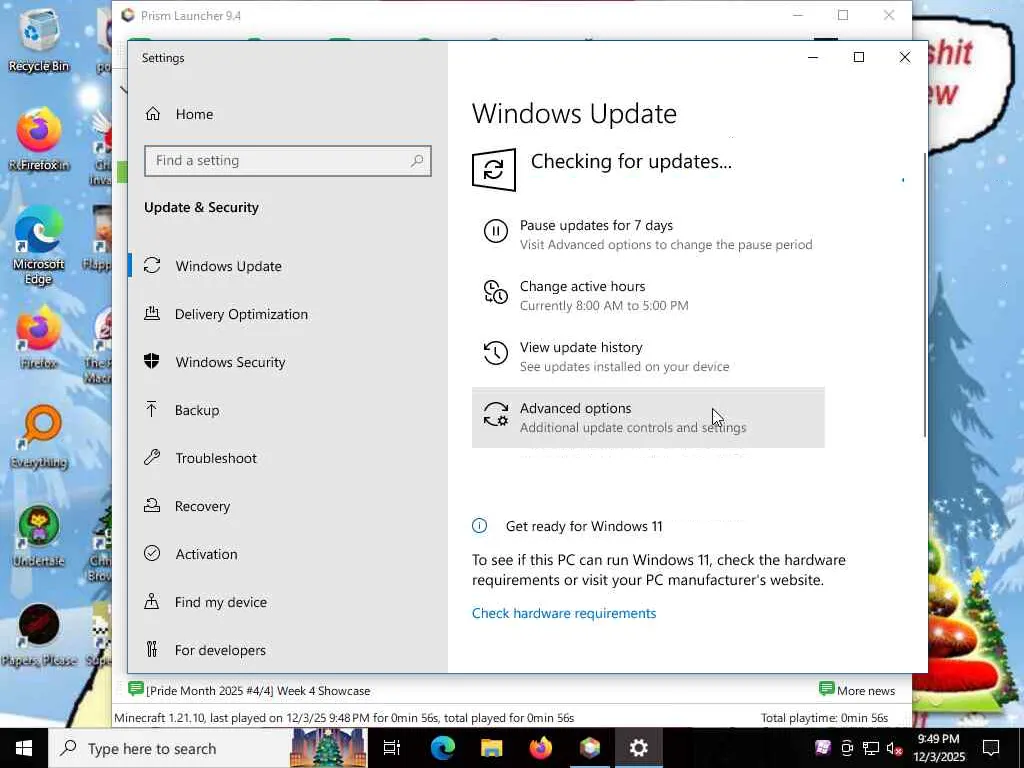The image size is (1024, 768).
Task: Select the Papers, Please desktop shortcut
Action: 39,635
